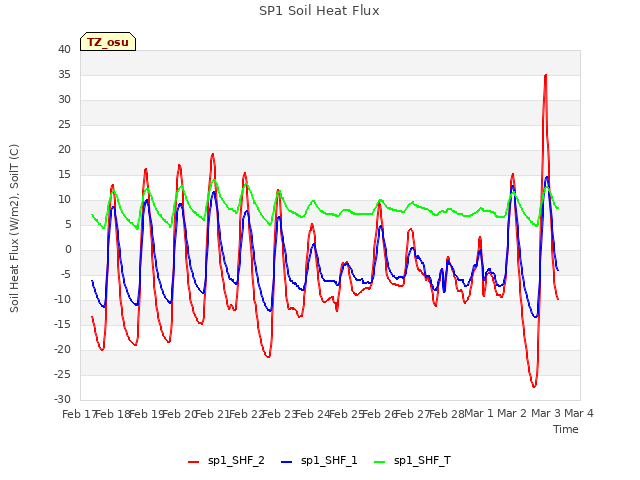Toggle the sp1_SHF_2 legend entry
Viewport: 640px width, 480px height.
pos(226,461)
